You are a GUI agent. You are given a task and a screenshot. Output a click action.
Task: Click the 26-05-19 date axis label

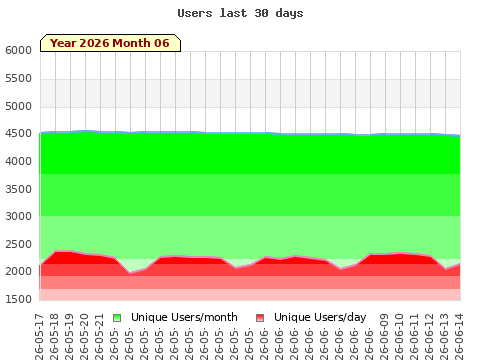click(69, 337)
